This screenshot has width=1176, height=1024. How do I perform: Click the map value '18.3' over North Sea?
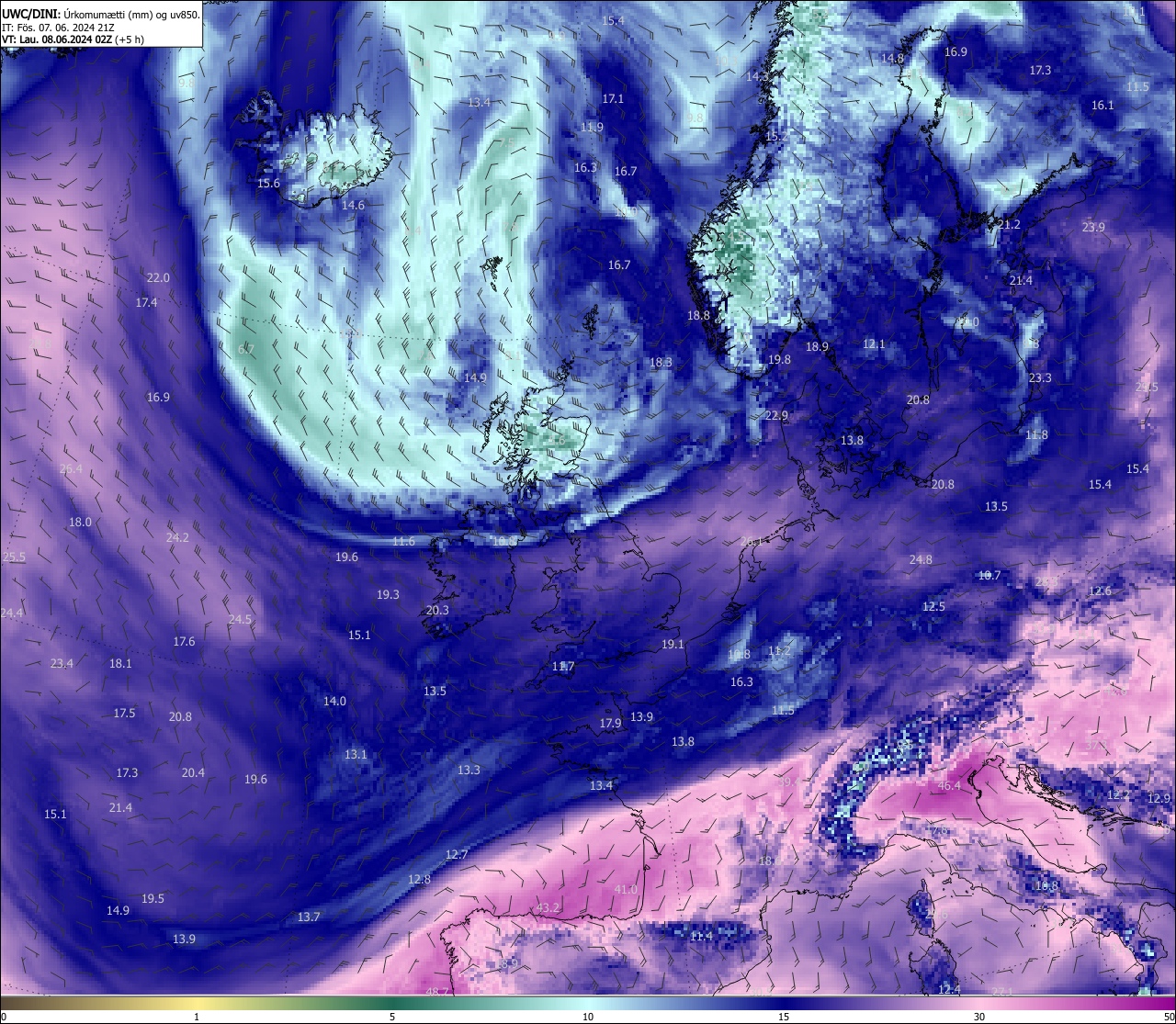click(661, 362)
